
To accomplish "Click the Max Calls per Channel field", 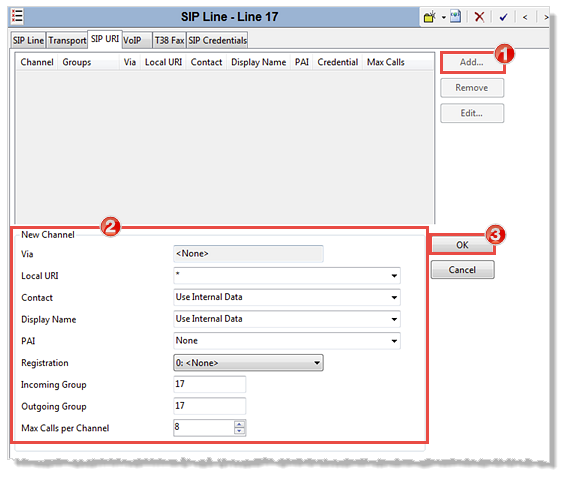I will (204, 428).
